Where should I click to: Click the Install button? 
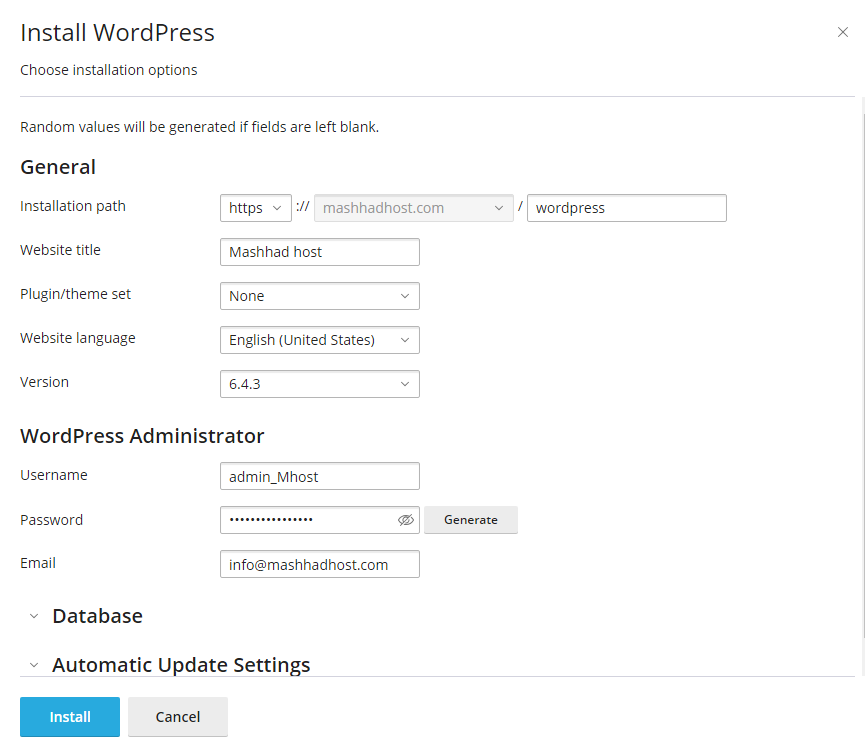[x=70, y=717]
